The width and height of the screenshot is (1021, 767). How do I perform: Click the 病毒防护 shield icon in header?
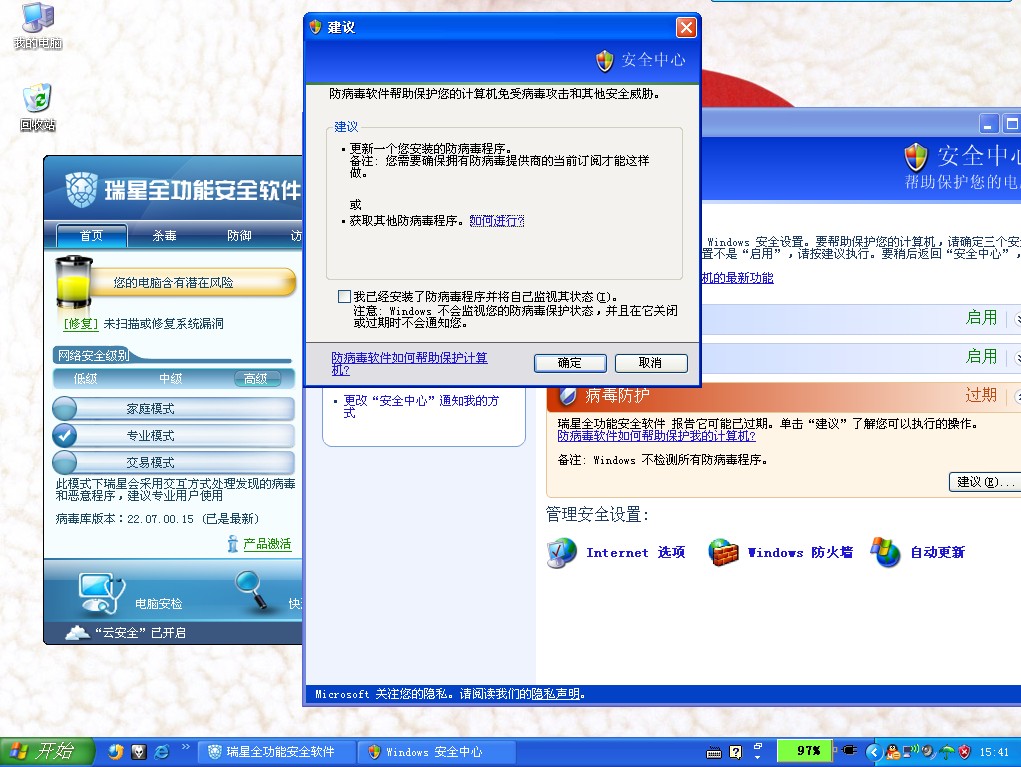click(568, 395)
